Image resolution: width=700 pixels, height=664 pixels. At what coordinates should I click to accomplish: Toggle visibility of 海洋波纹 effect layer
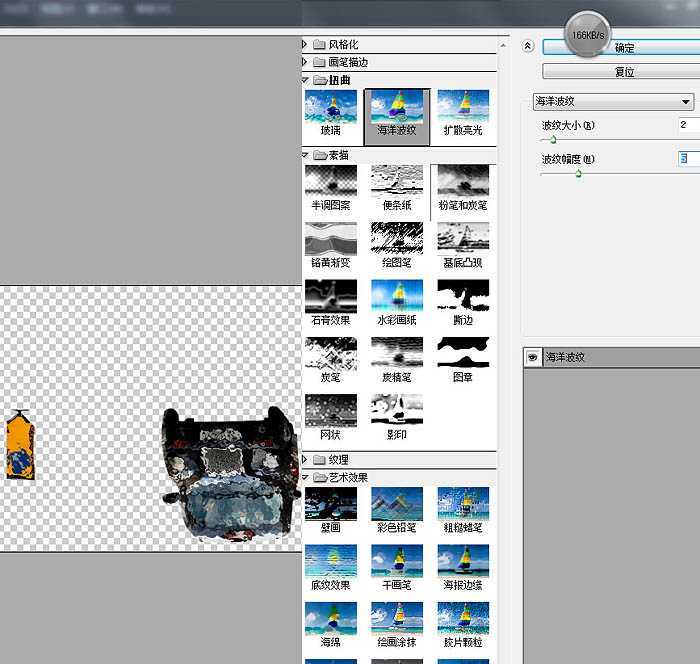[532, 357]
